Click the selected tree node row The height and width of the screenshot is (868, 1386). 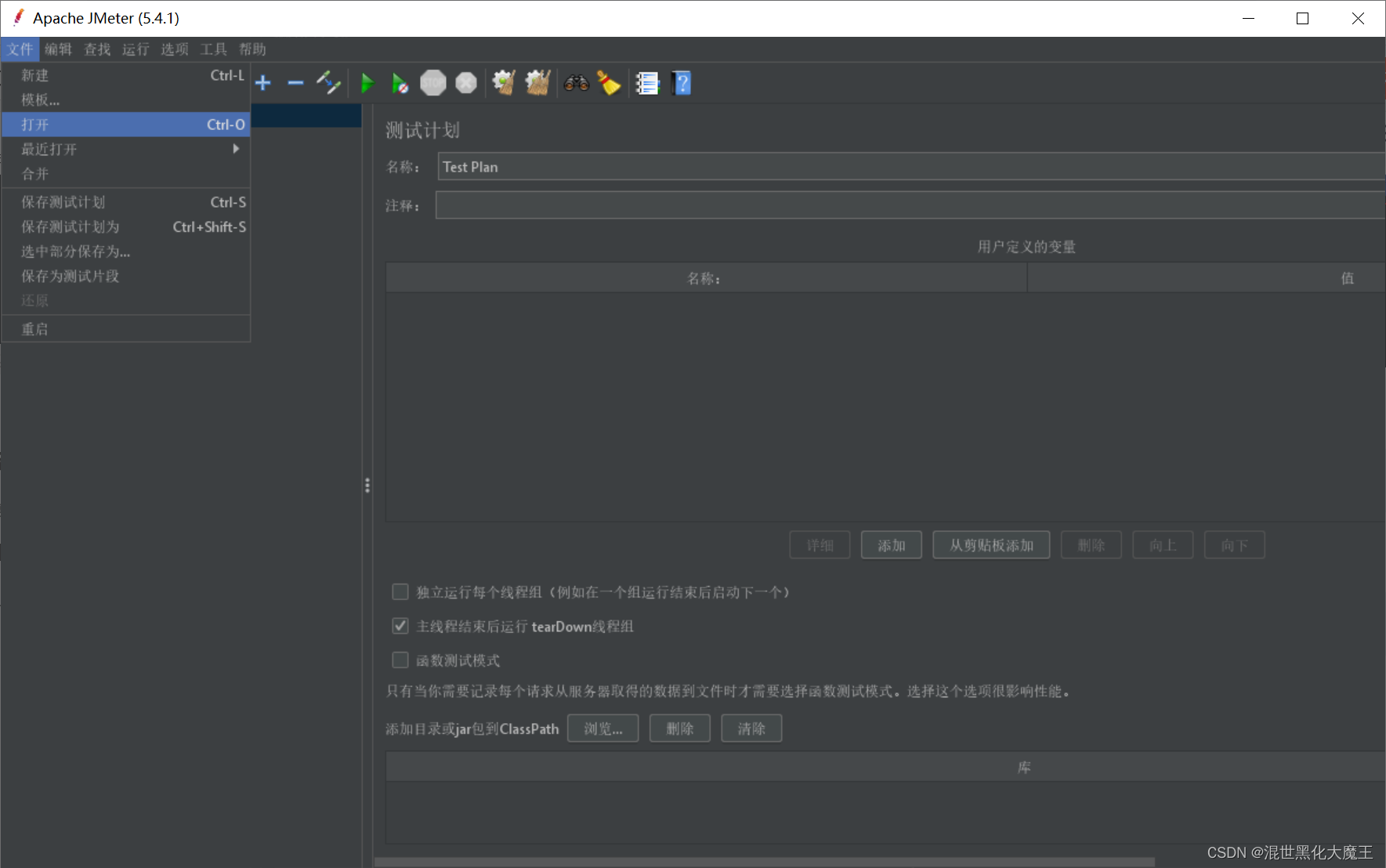click(x=306, y=116)
